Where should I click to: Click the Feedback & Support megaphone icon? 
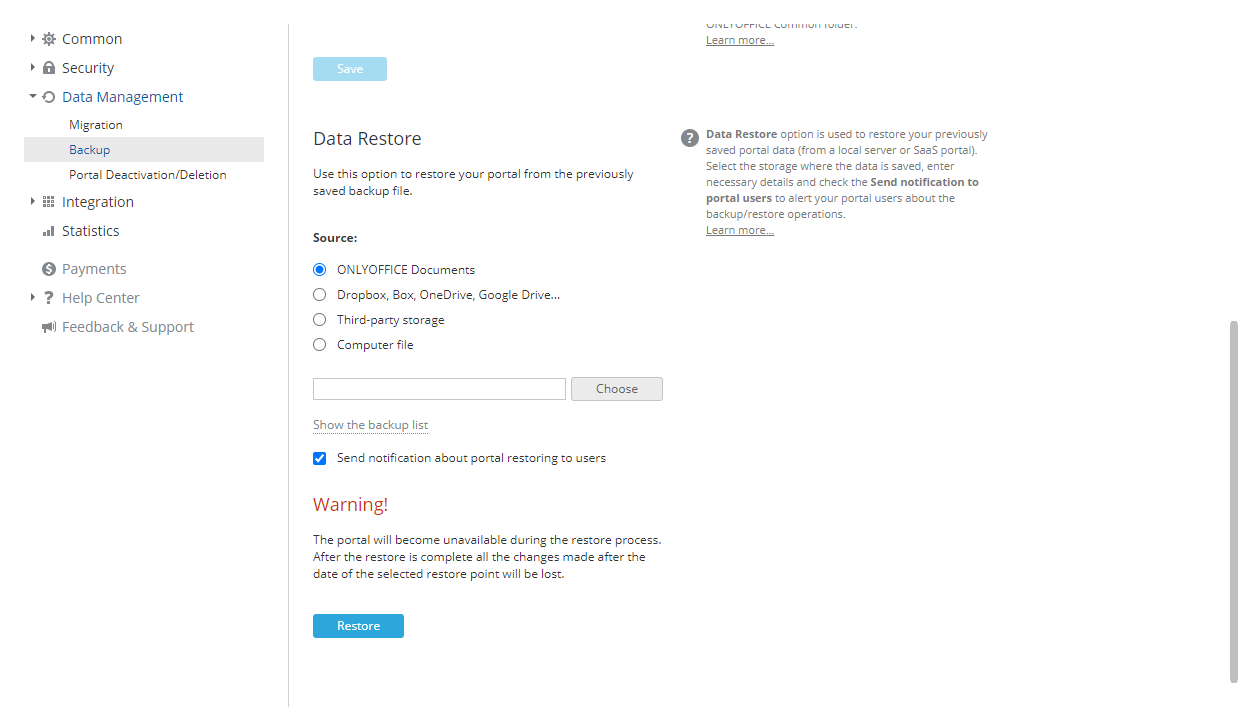[47, 326]
